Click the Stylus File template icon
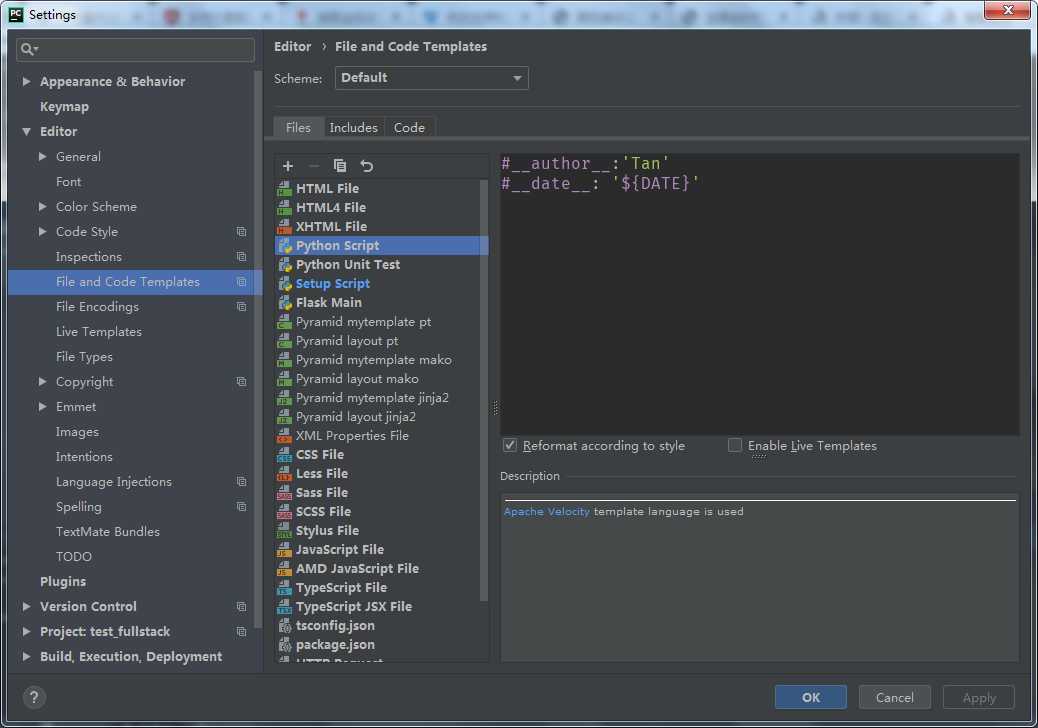Image resolution: width=1038 pixels, height=728 pixels. point(285,531)
